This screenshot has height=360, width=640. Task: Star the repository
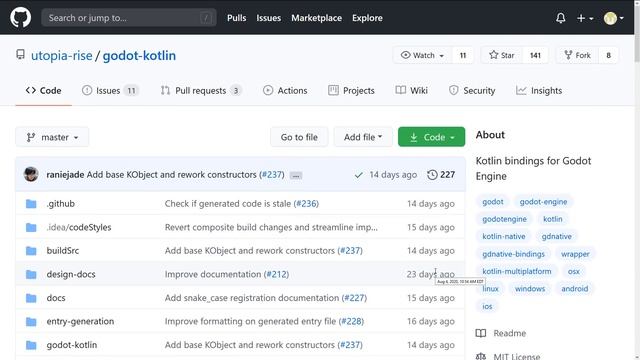[x=502, y=55]
